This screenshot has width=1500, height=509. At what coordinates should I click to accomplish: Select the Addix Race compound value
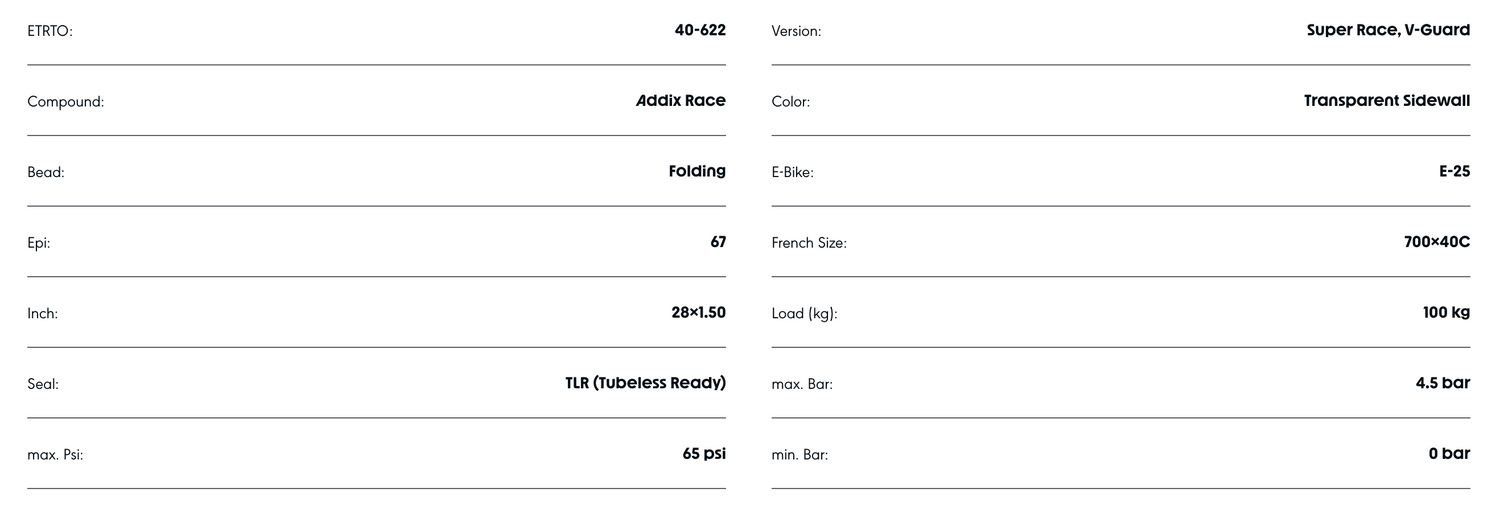pos(681,101)
